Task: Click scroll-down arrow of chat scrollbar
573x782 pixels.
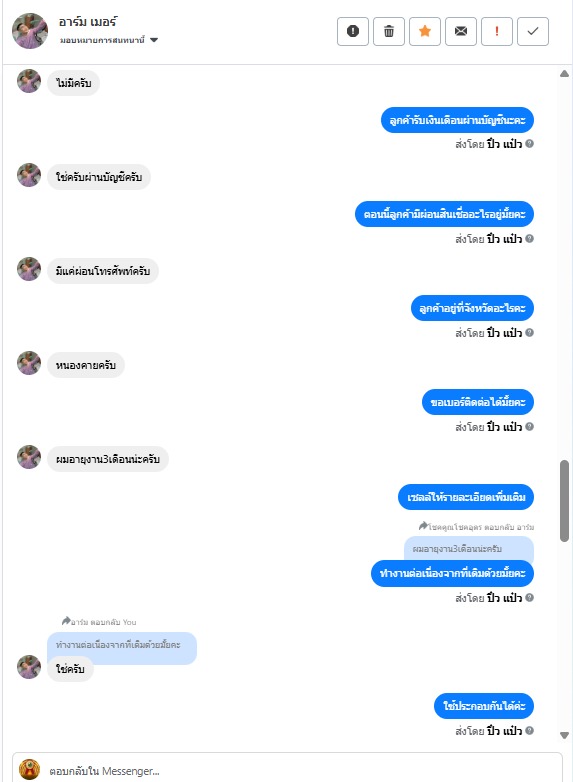Action: click(565, 735)
